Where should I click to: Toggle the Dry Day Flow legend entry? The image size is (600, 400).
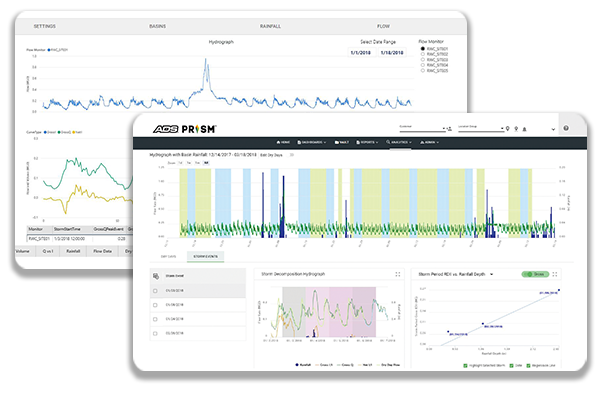(388, 365)
